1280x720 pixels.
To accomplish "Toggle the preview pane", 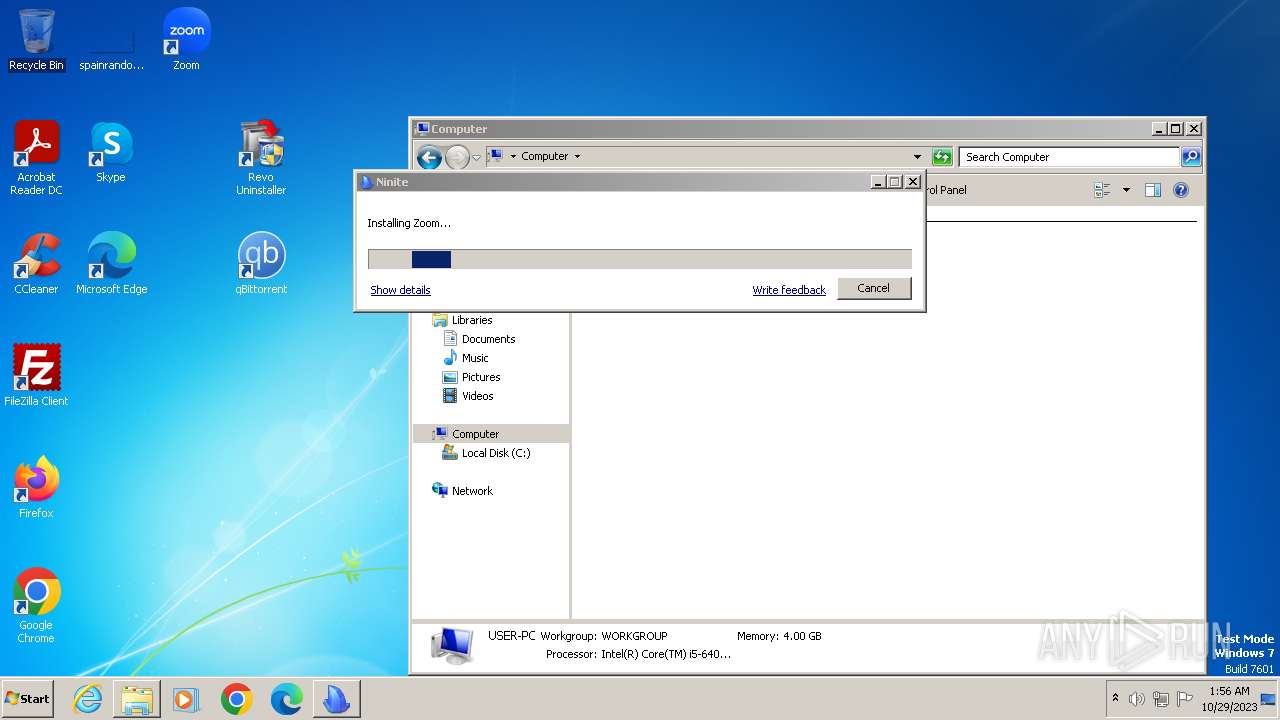I will (1152, 190).
